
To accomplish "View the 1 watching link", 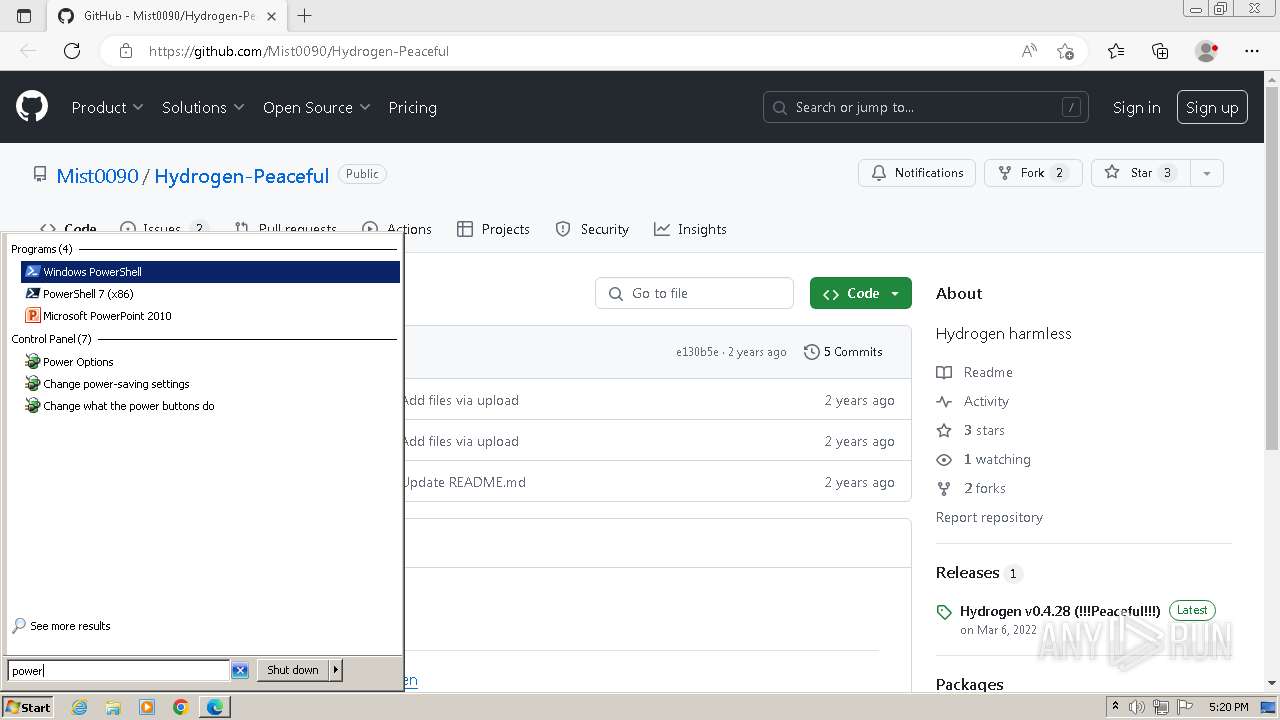I will click(984, 459).
